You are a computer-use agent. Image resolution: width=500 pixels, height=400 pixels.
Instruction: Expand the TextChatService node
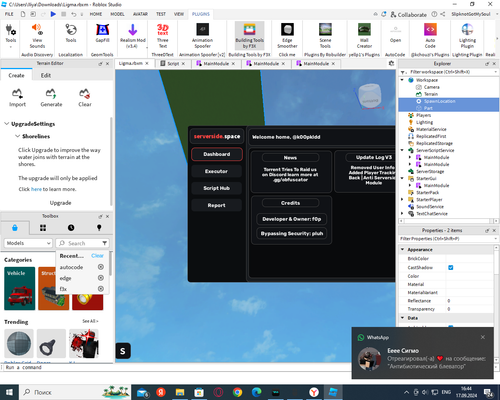pos(402,213)
